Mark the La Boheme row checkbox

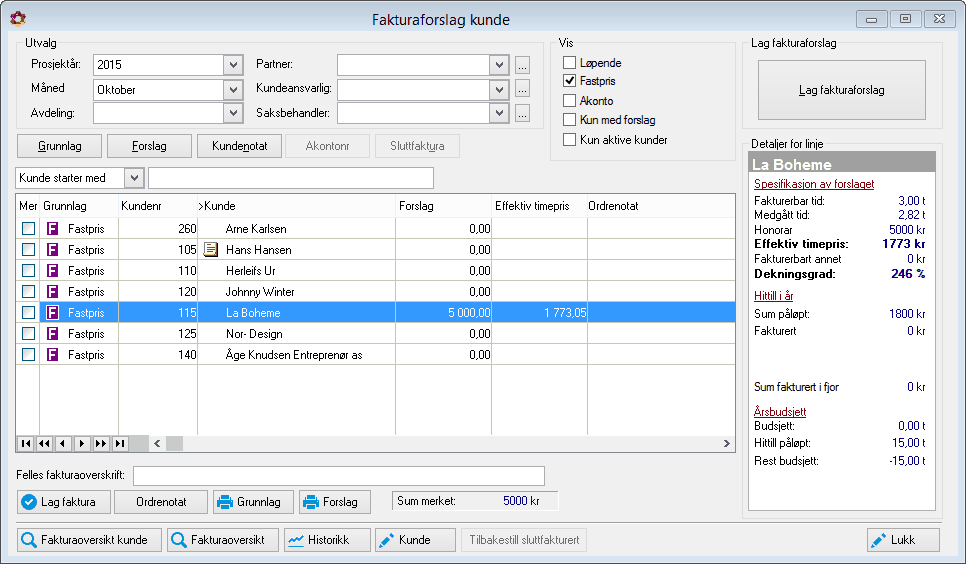(x=28, y=313)
